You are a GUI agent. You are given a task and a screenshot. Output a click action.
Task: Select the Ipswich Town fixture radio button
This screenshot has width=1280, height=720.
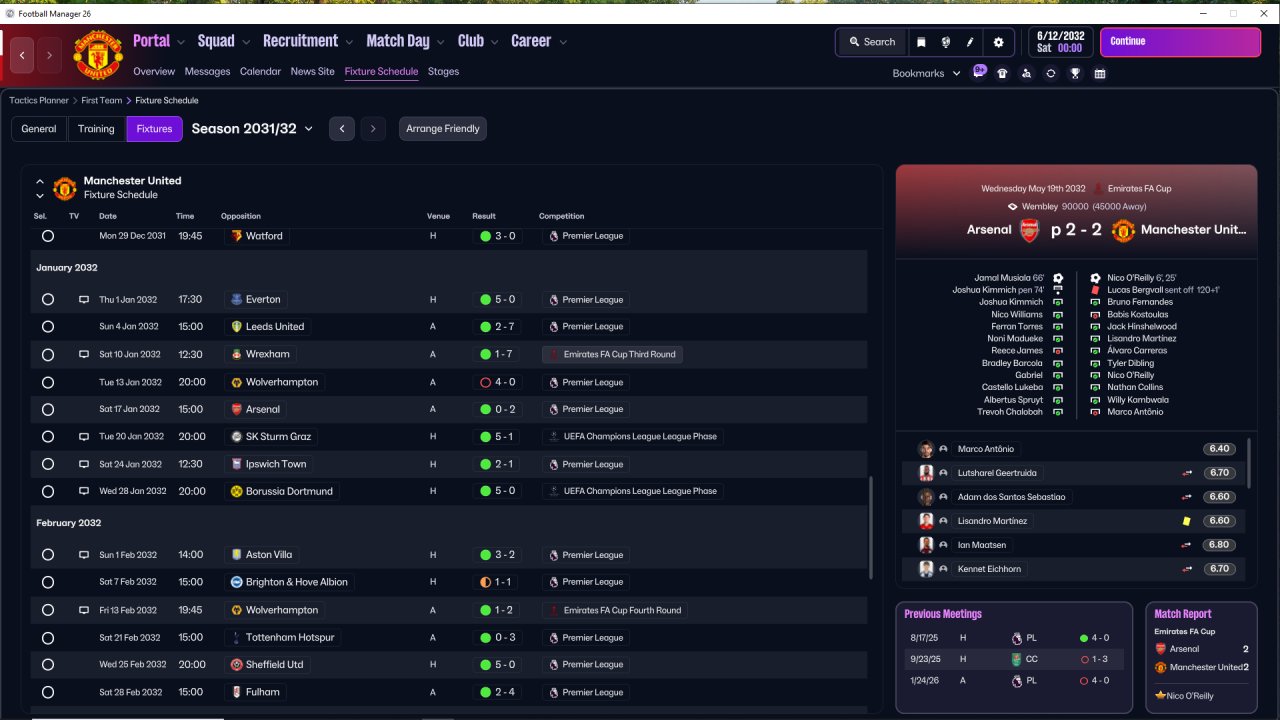48,464
